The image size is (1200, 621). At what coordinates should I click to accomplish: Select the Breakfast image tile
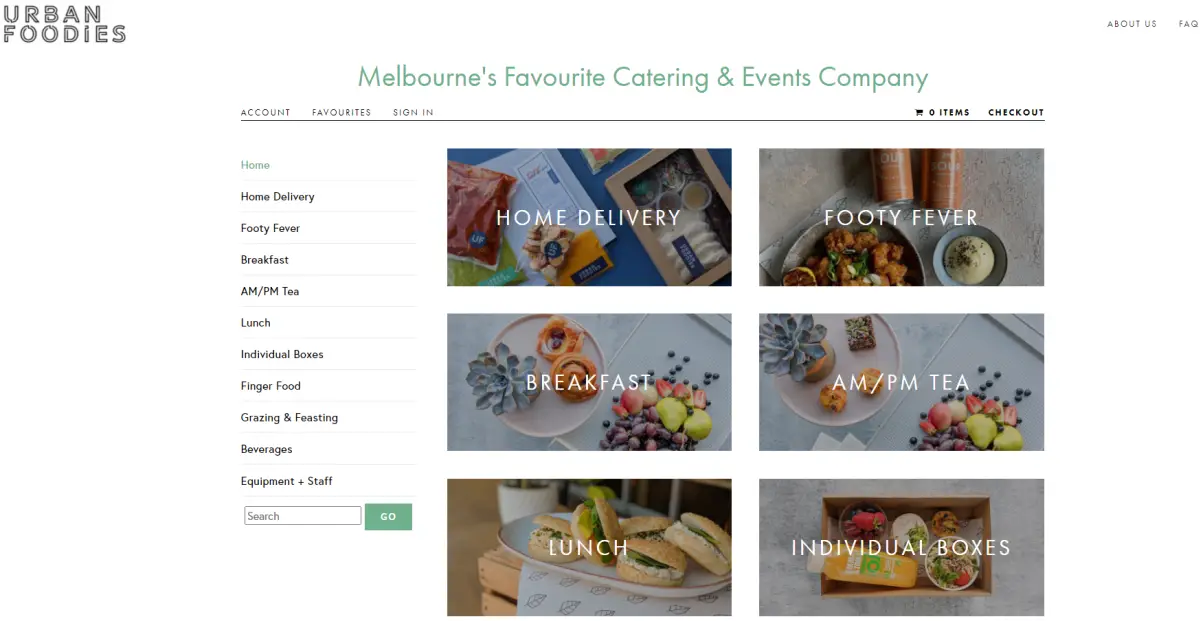589,382
